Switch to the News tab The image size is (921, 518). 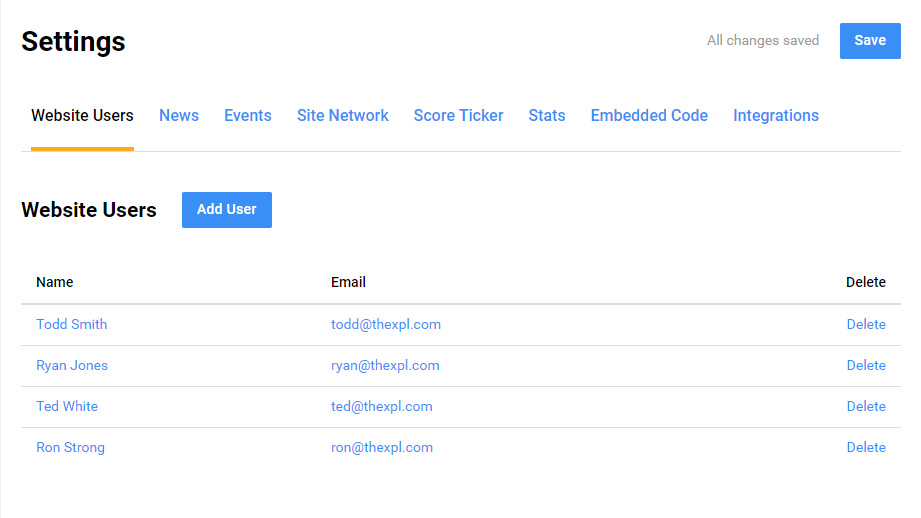click(179, 116)
